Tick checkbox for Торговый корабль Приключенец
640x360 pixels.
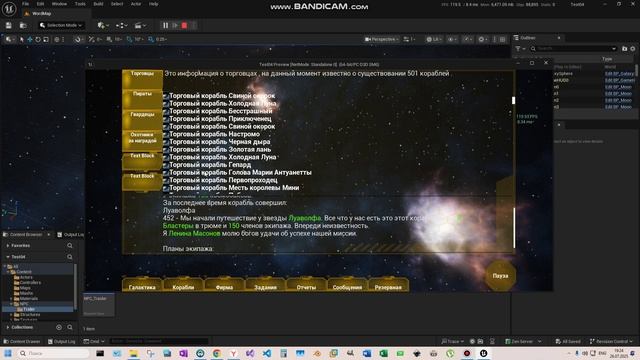(x=166, y=119)
